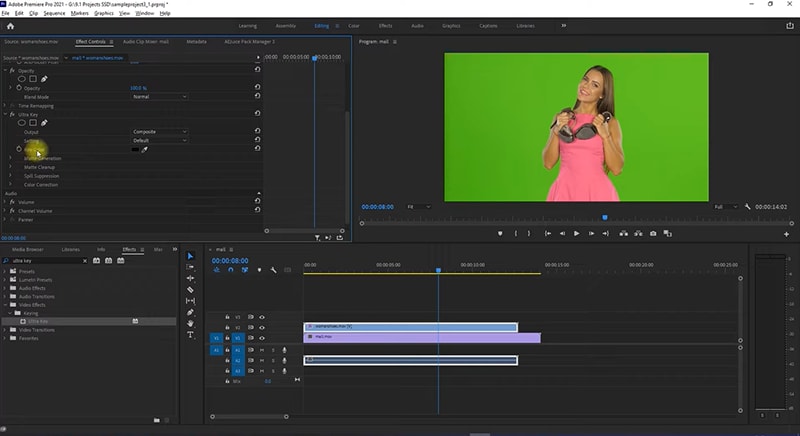Viewport: 800px width, 436px height.
Task: Reset the Ultra Key effect
Action: (x=258, y=114)
